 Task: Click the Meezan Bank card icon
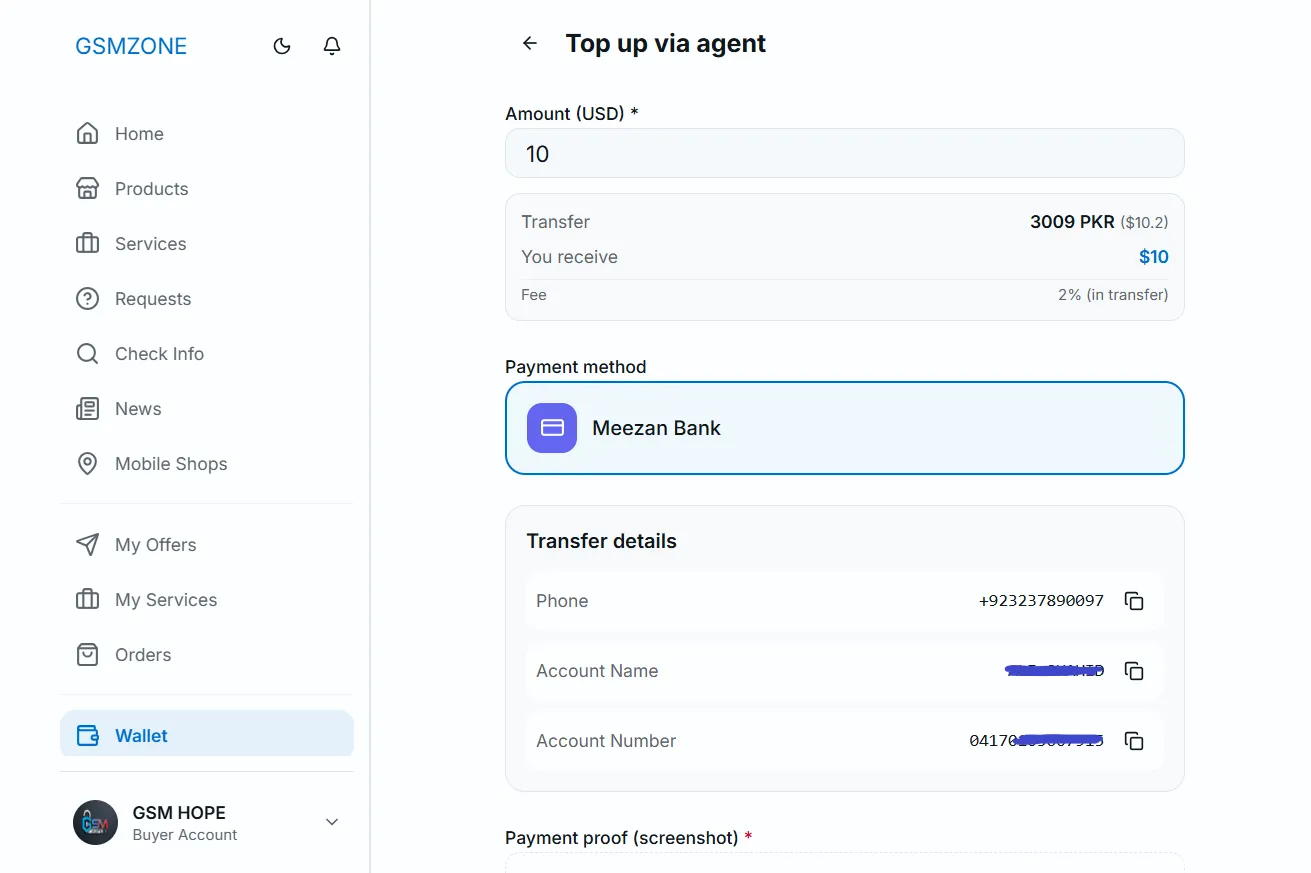552,428
